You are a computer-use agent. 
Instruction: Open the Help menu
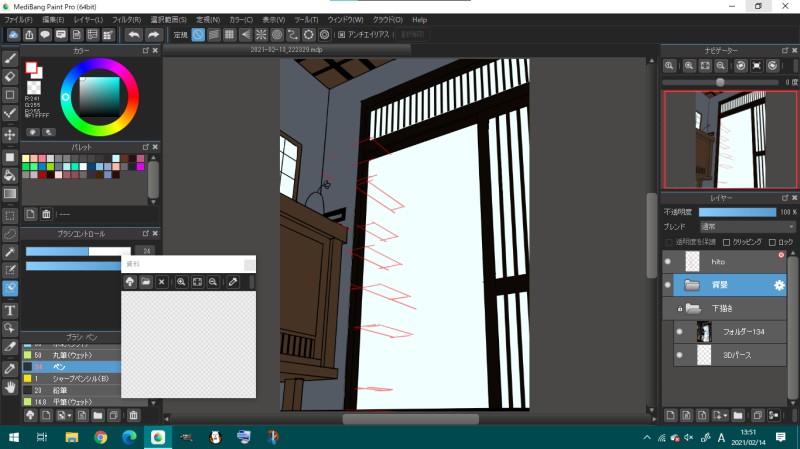(x=419, y=20)
